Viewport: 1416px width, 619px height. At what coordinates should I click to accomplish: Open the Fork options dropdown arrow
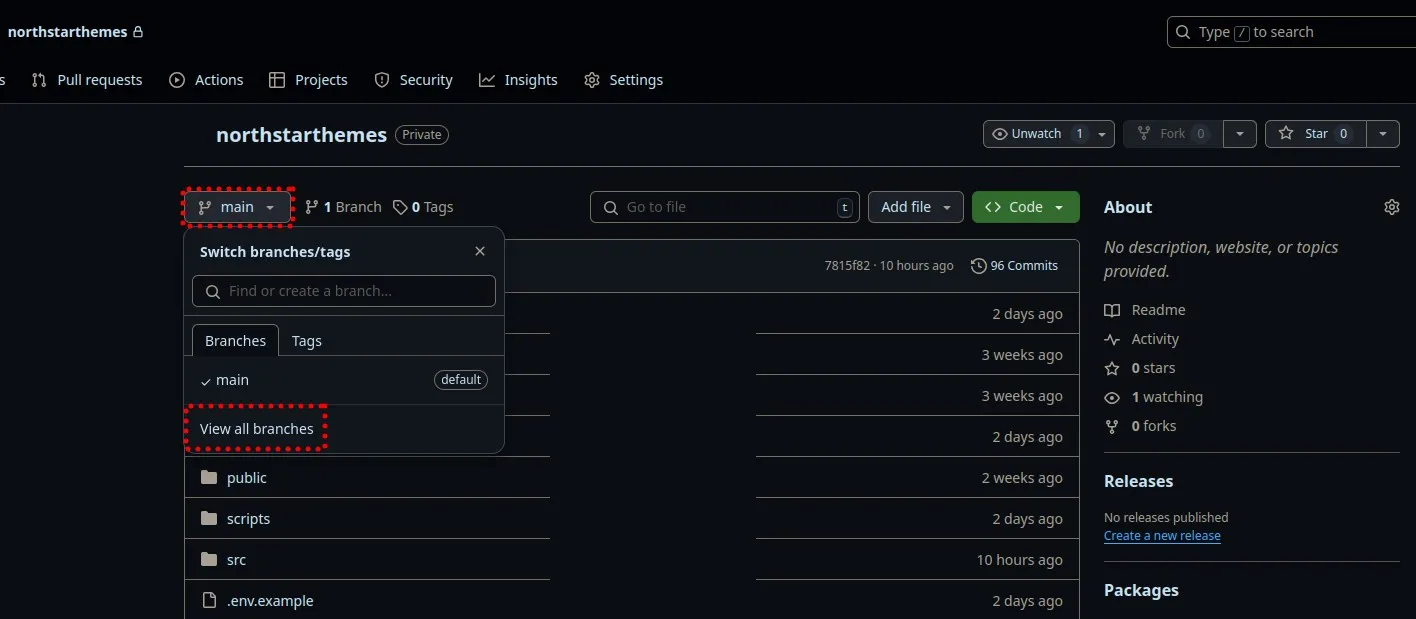[1240, 134]
